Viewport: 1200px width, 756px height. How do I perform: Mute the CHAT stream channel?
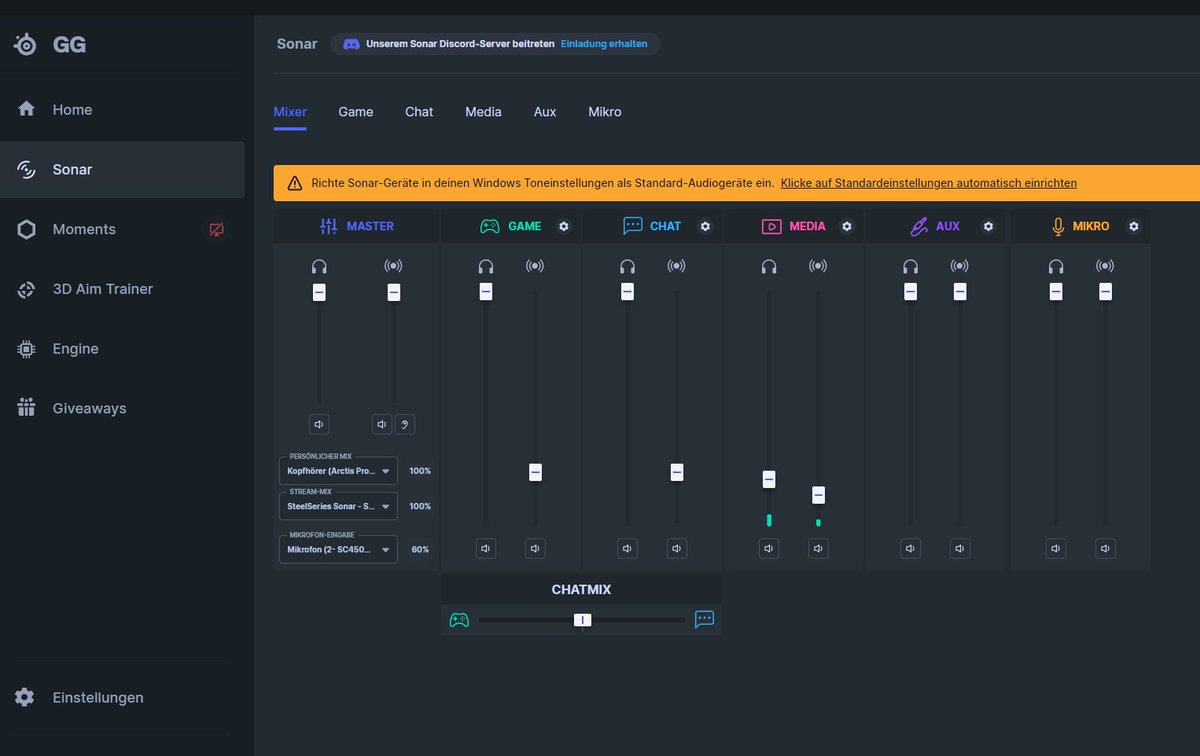point(677,548)
